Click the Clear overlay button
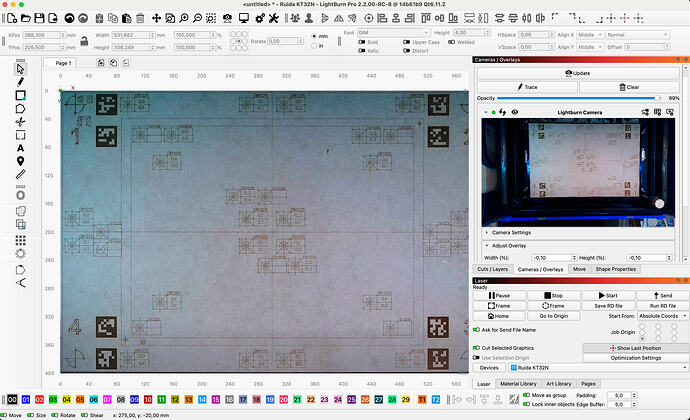690x420 pixels. pos(629,87)
